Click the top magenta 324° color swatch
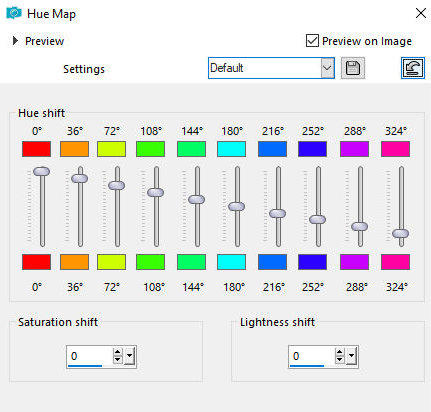Viewport: 431px width, 412px height. click(395, 149)
